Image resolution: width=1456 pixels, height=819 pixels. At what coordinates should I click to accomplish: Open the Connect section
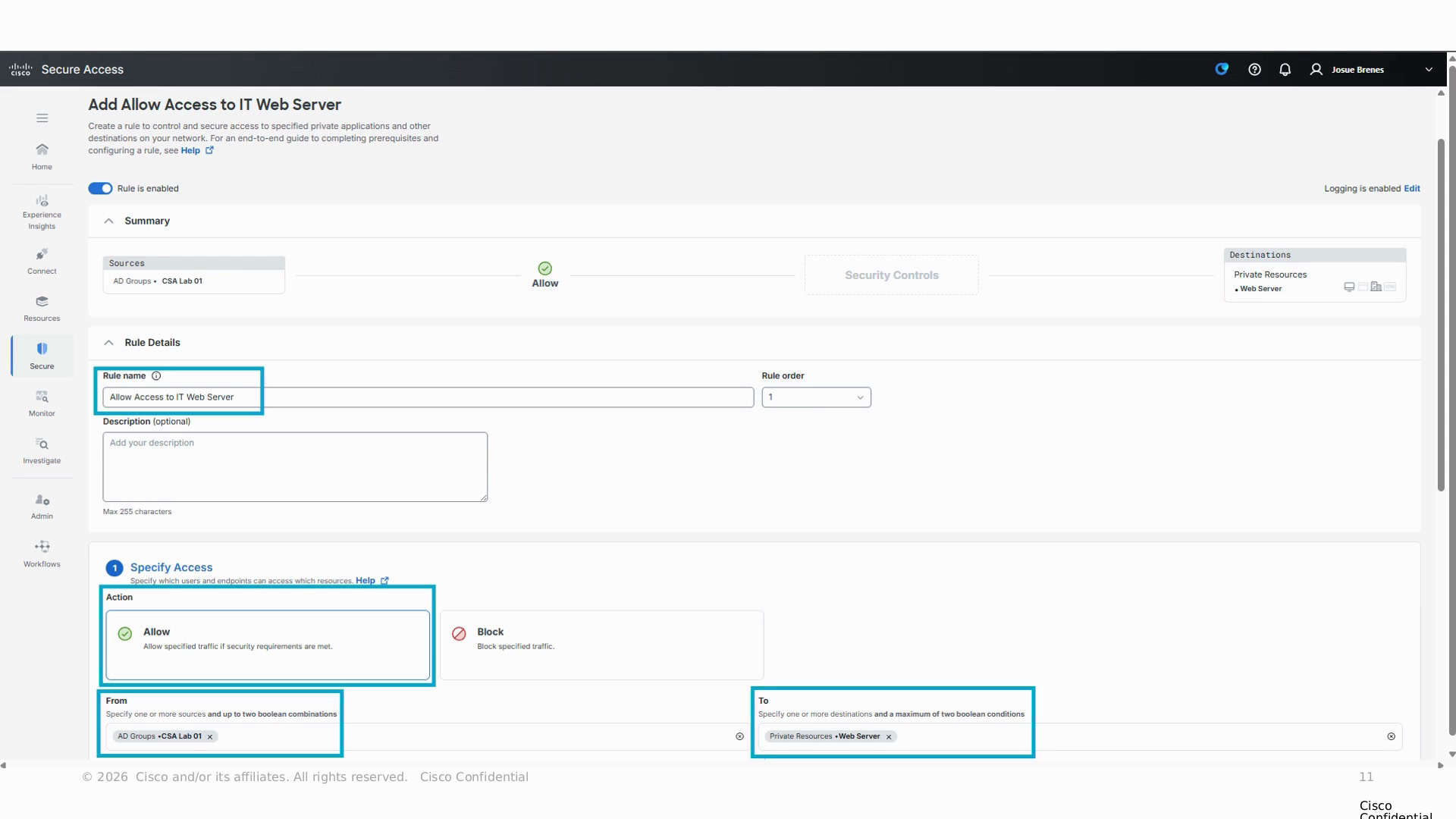tap(42, 261)
